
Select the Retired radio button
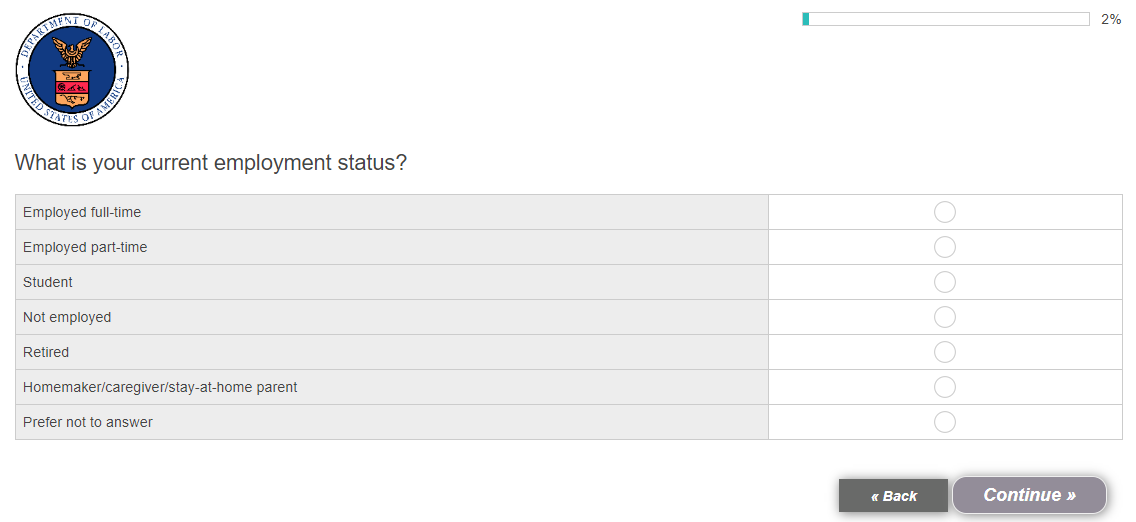click(944, 352)
